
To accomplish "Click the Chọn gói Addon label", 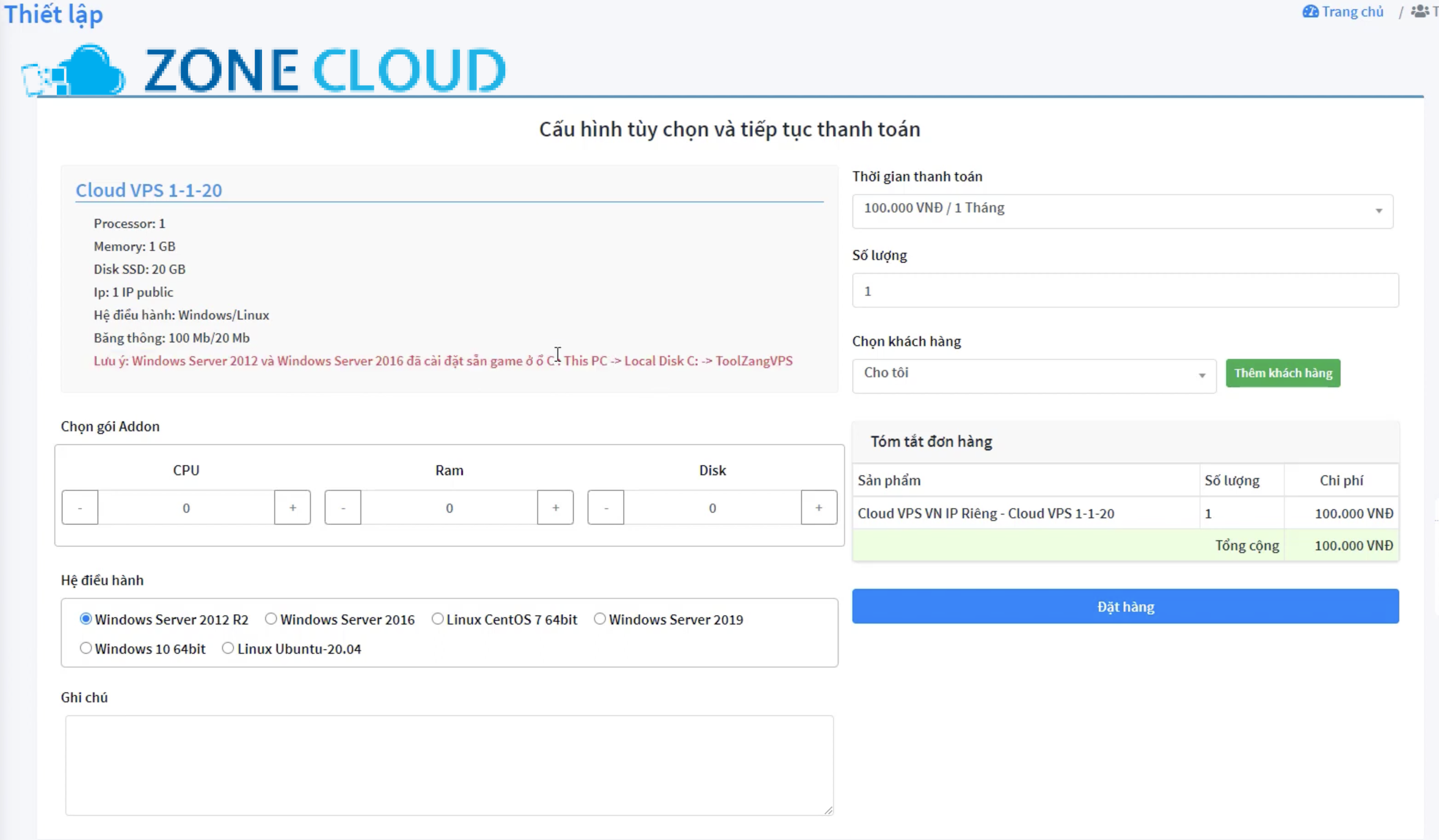I will (110, 426).
